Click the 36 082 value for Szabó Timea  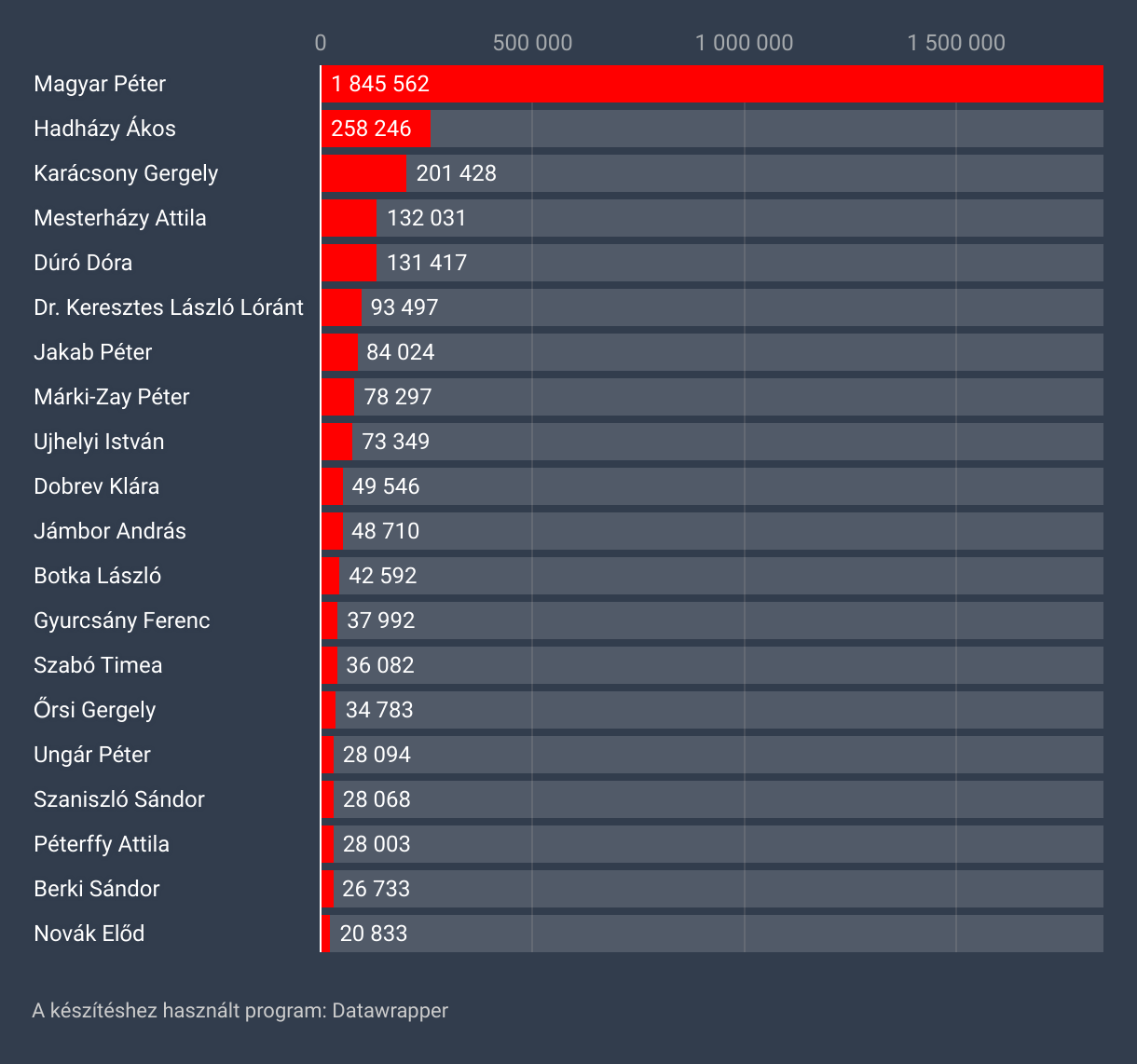coord(379,665)
